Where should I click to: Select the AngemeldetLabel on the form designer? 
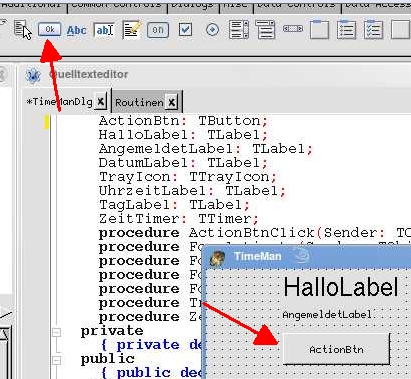(x=327, y=314)
